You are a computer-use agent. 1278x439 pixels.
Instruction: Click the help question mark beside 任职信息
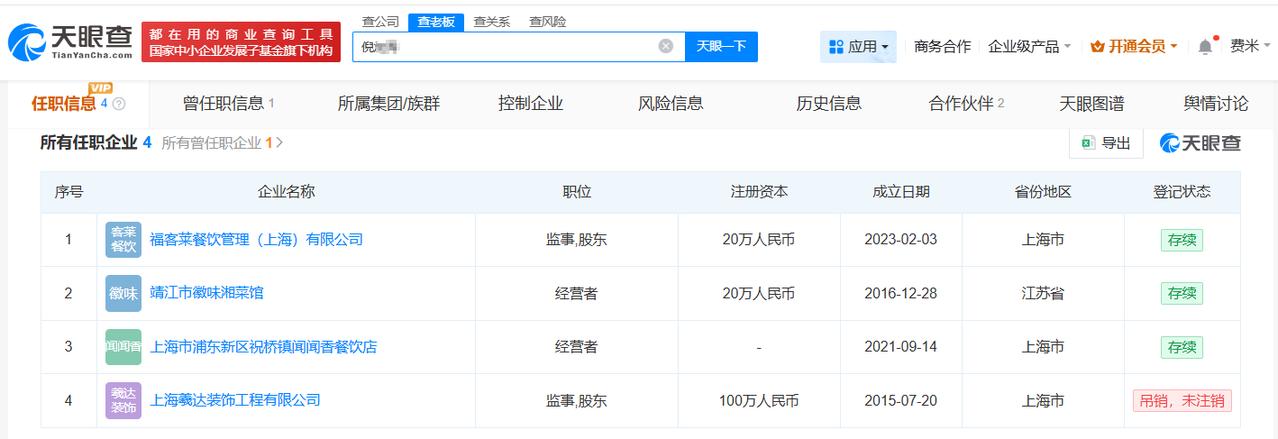tap(119, 104)
